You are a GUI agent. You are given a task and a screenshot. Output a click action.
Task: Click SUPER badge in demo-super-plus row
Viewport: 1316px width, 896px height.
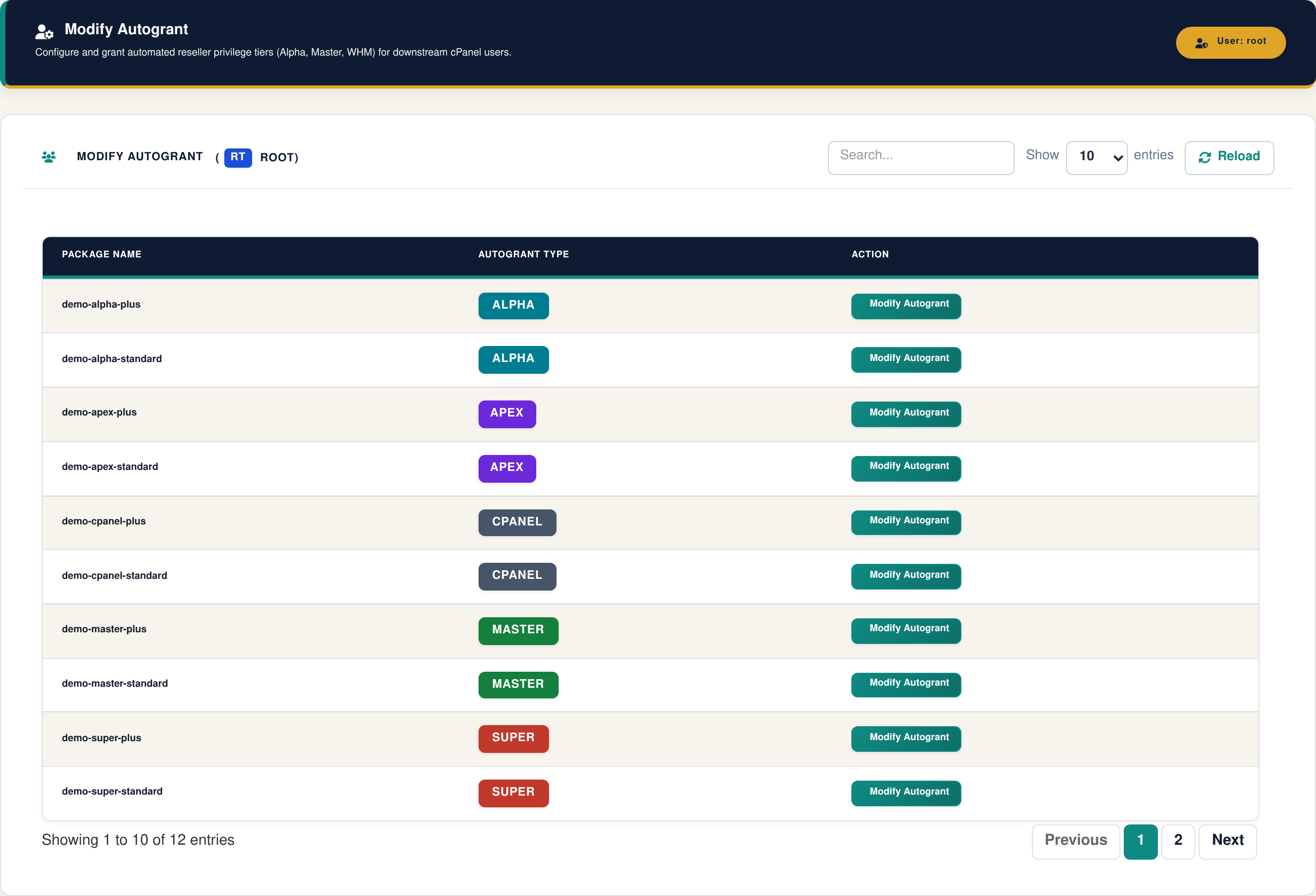(513, 738)
